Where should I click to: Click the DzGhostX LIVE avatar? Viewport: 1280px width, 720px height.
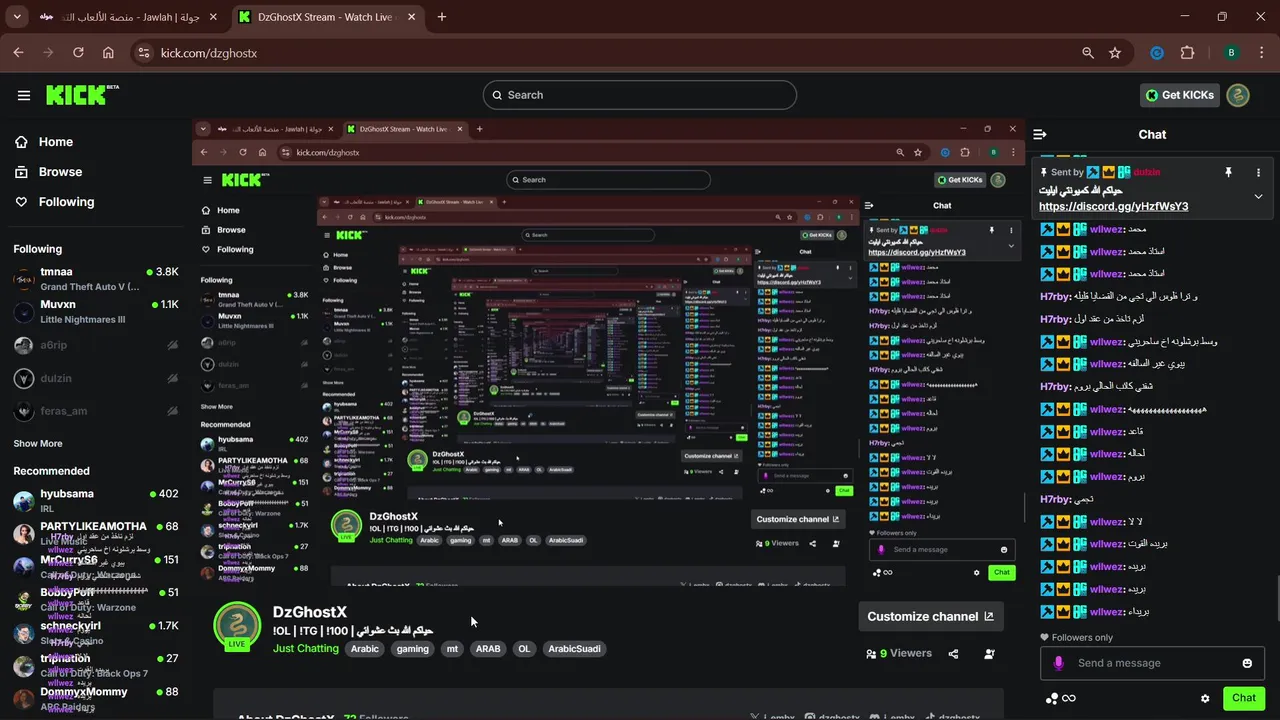tap(237, 626)
